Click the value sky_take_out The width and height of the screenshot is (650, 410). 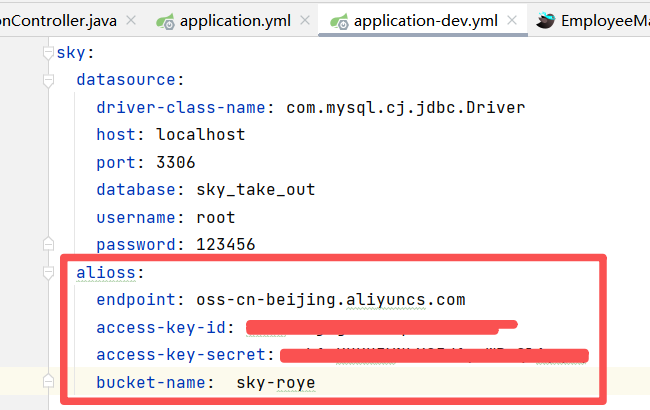click(256, 190)
